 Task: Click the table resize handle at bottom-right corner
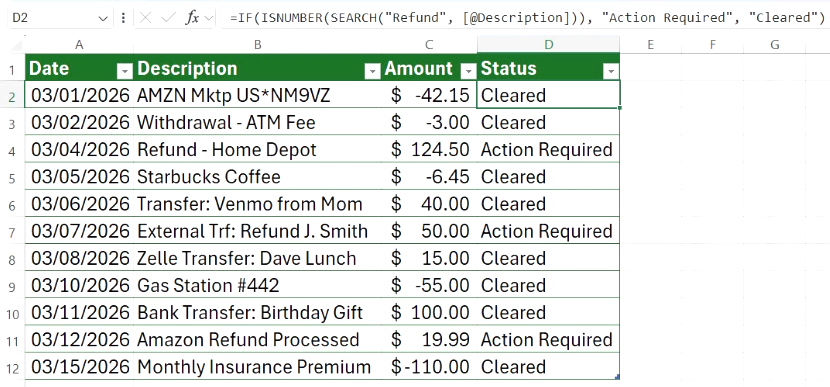(617, 377)
